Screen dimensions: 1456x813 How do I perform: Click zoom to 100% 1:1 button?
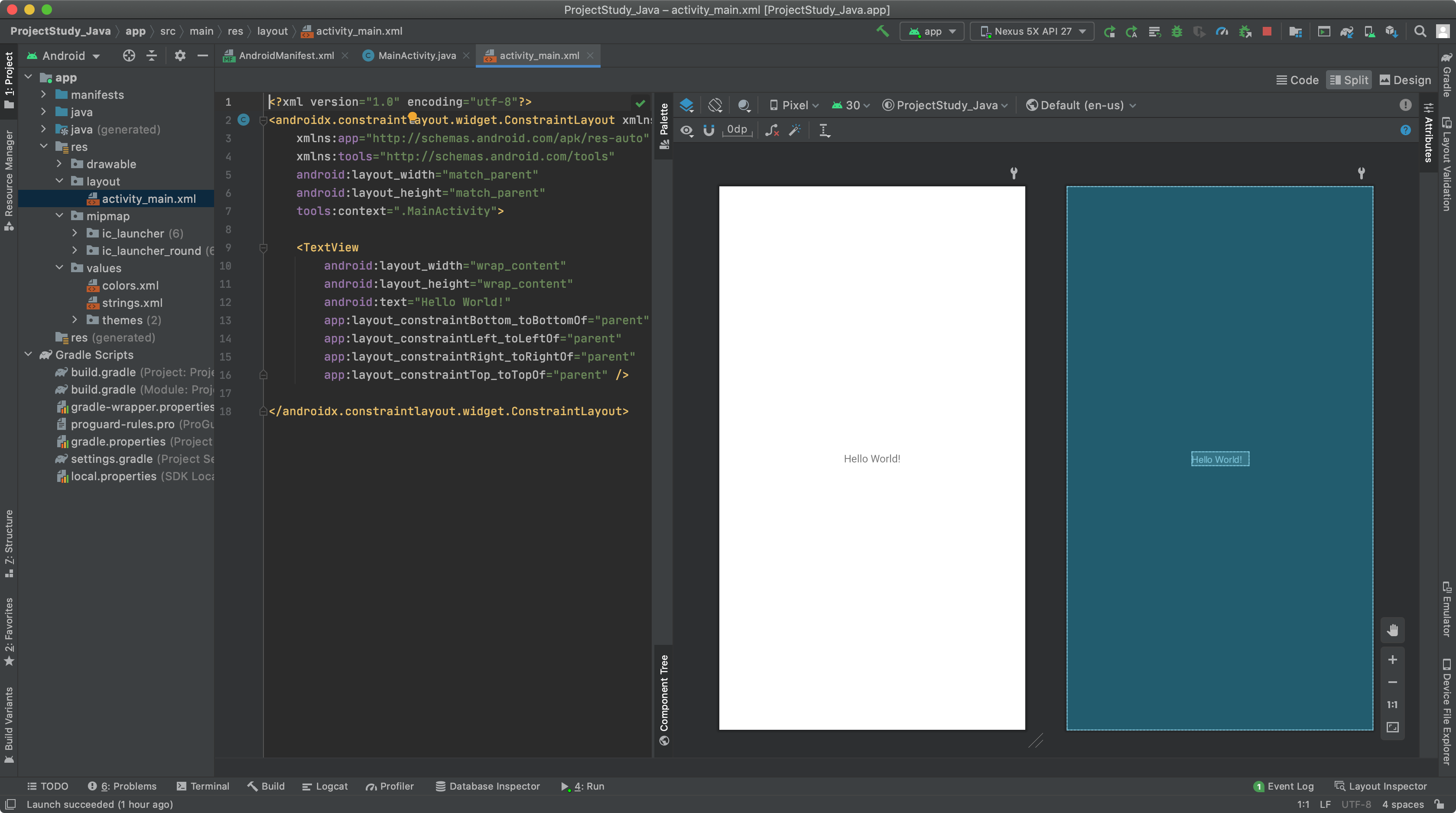click(x=1392, y=705)
